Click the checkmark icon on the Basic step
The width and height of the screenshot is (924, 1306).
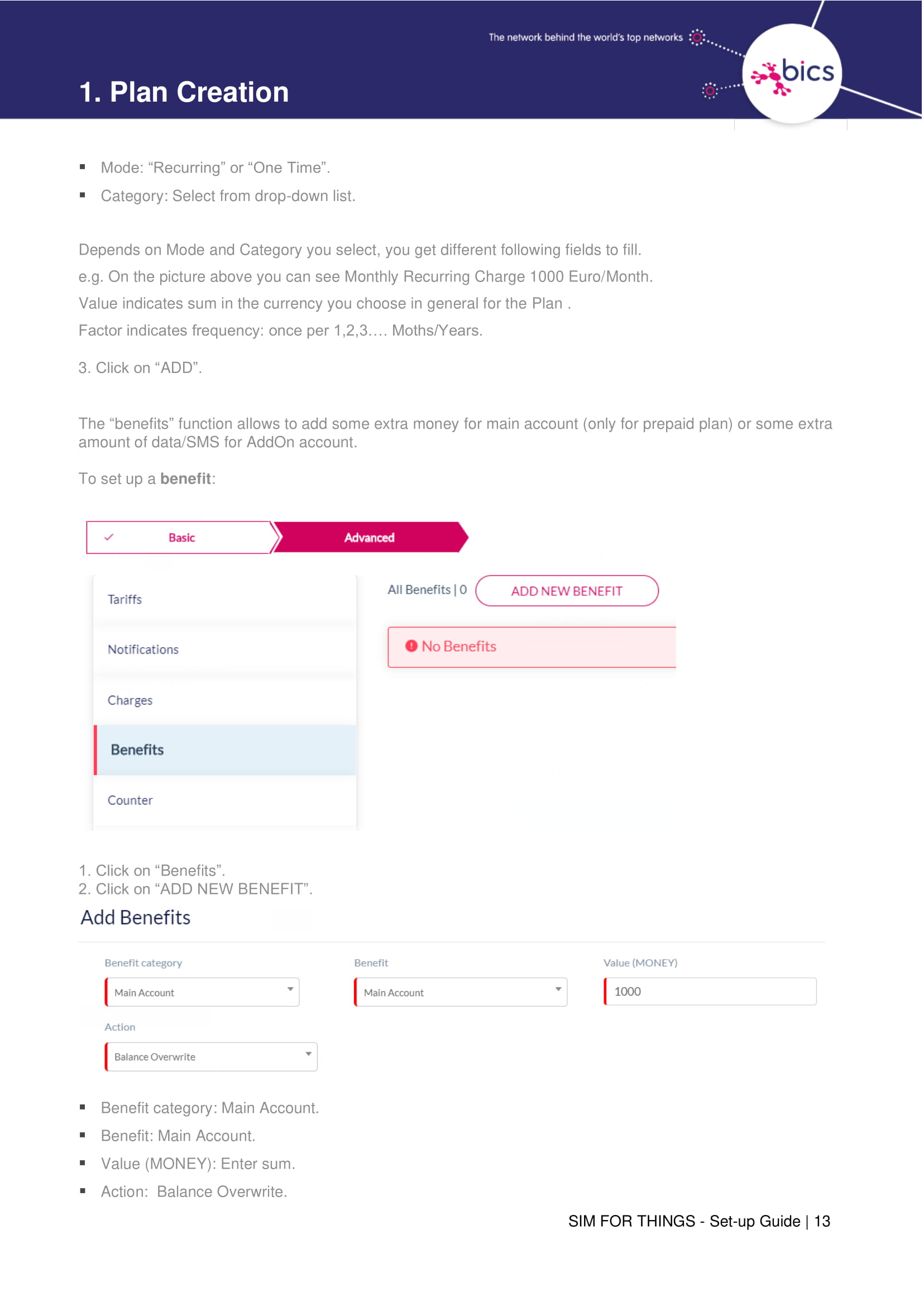(x=109, y=537)
